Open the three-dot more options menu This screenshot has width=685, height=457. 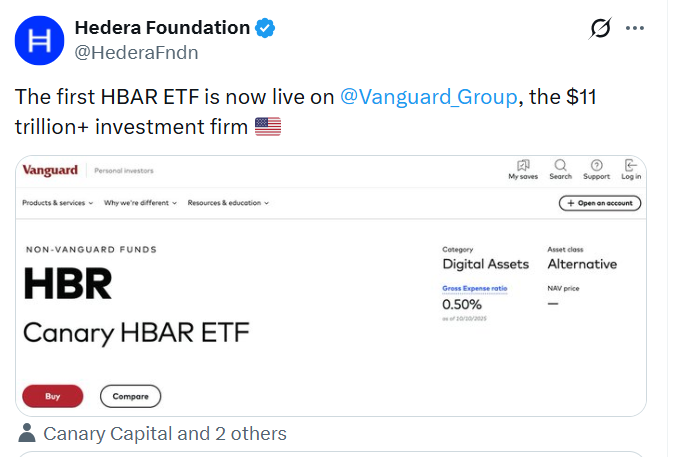tap(635, 28)
